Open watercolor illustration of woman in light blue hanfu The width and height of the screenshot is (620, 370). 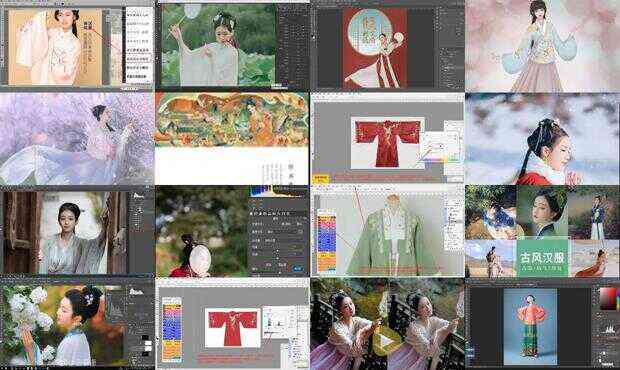pyautogui.click(x=542, y=46)
